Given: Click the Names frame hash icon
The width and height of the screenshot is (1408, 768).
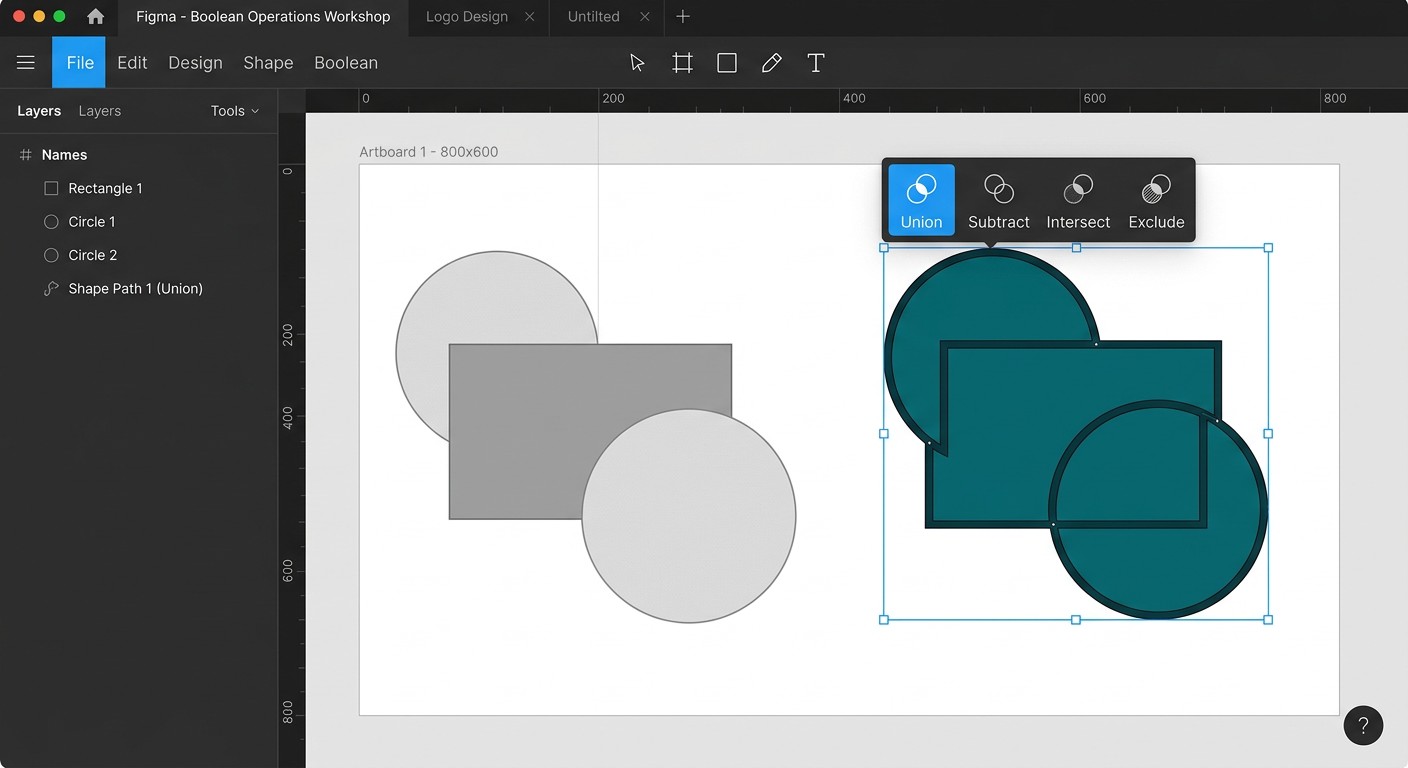Looking at the screenshot, I should [x=26, y=155].
